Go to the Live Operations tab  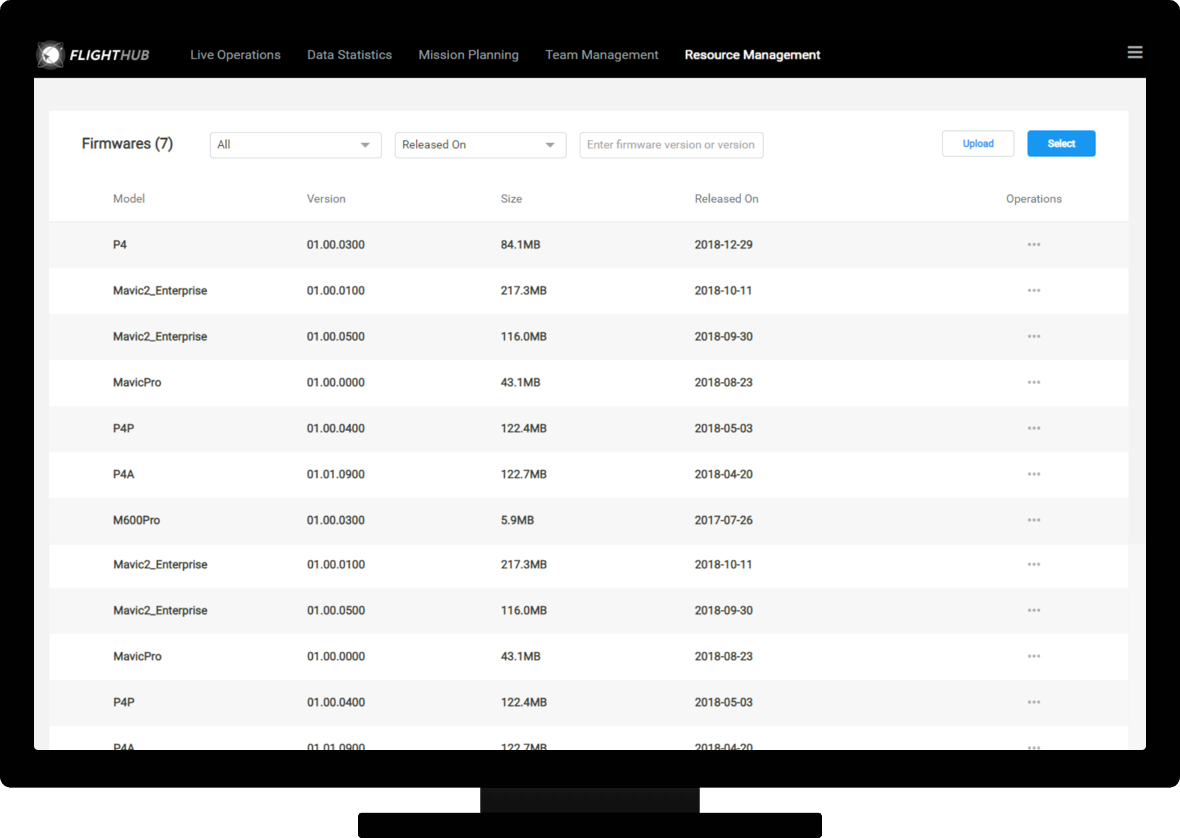coord(235,55)
